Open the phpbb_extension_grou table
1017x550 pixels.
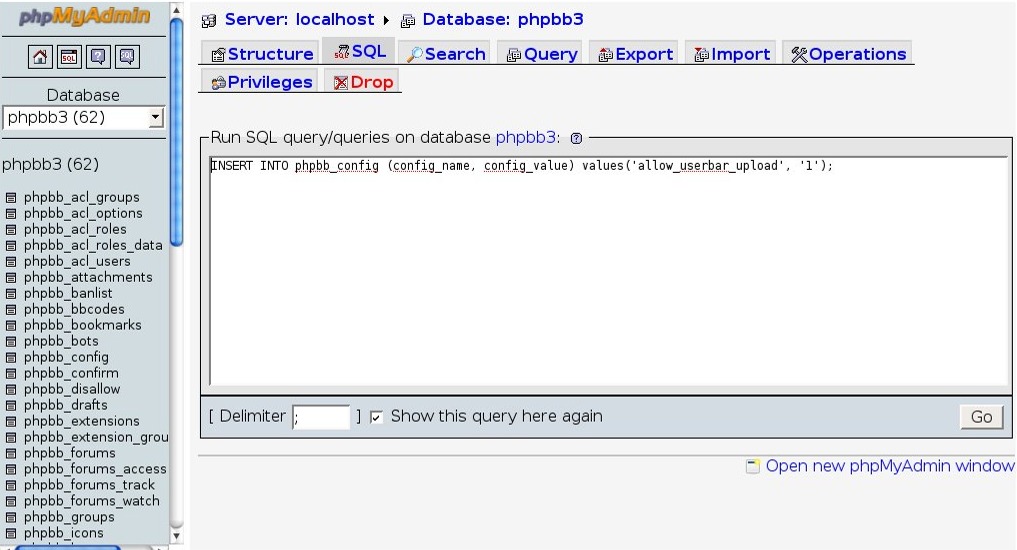pos(96,437)
